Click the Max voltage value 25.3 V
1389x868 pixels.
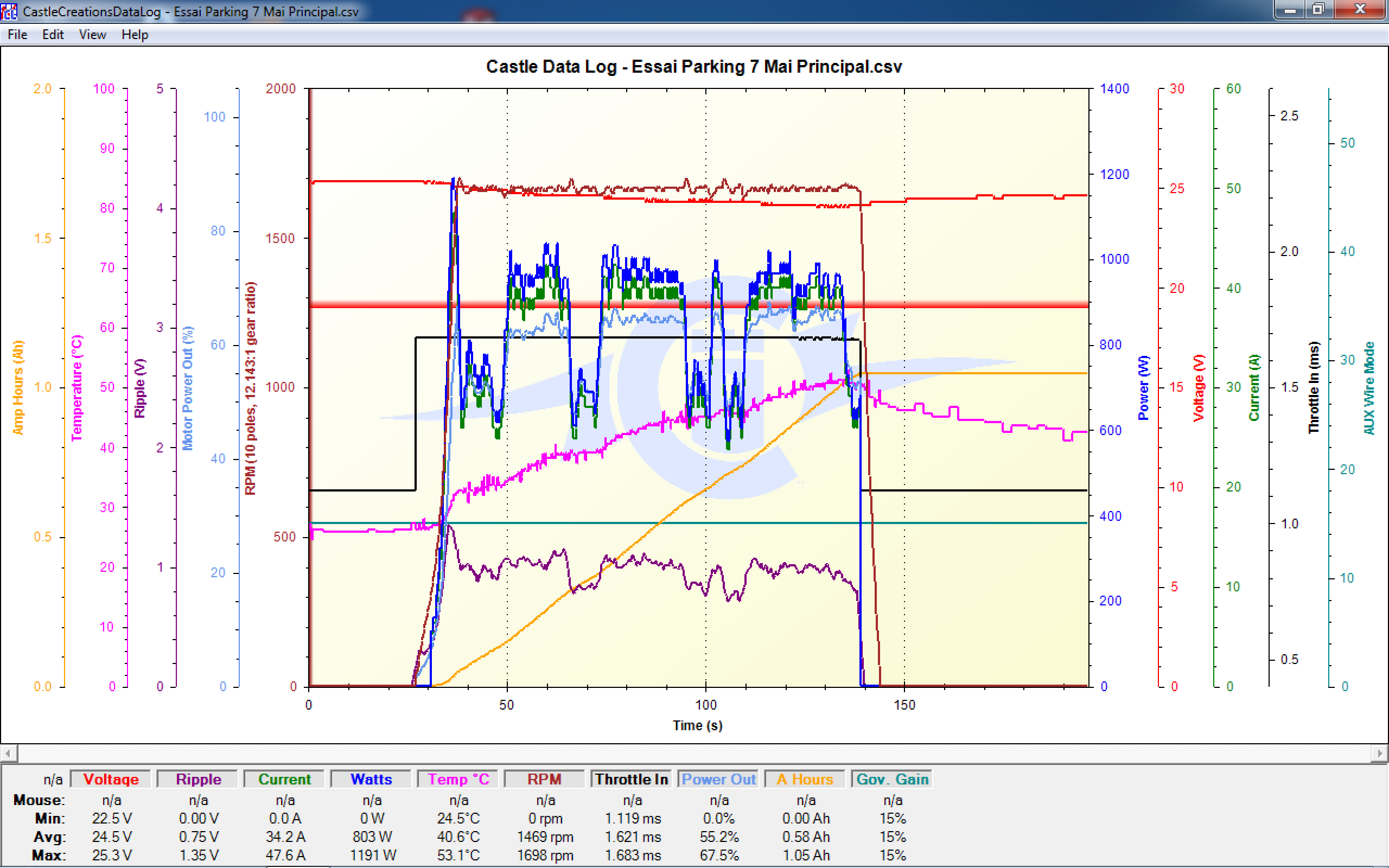pos(112,855)
